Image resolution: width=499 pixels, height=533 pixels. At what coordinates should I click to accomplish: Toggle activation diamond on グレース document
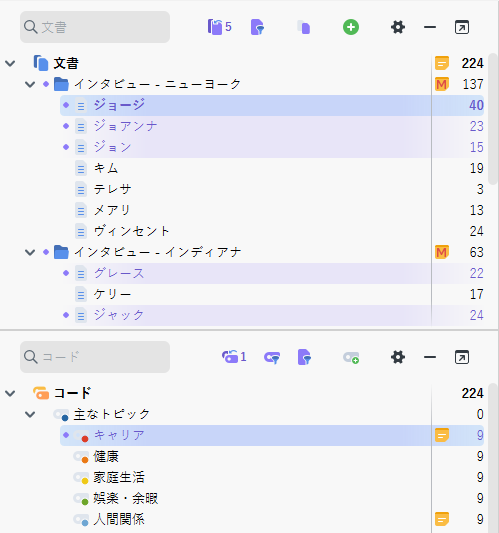[66, 273]
